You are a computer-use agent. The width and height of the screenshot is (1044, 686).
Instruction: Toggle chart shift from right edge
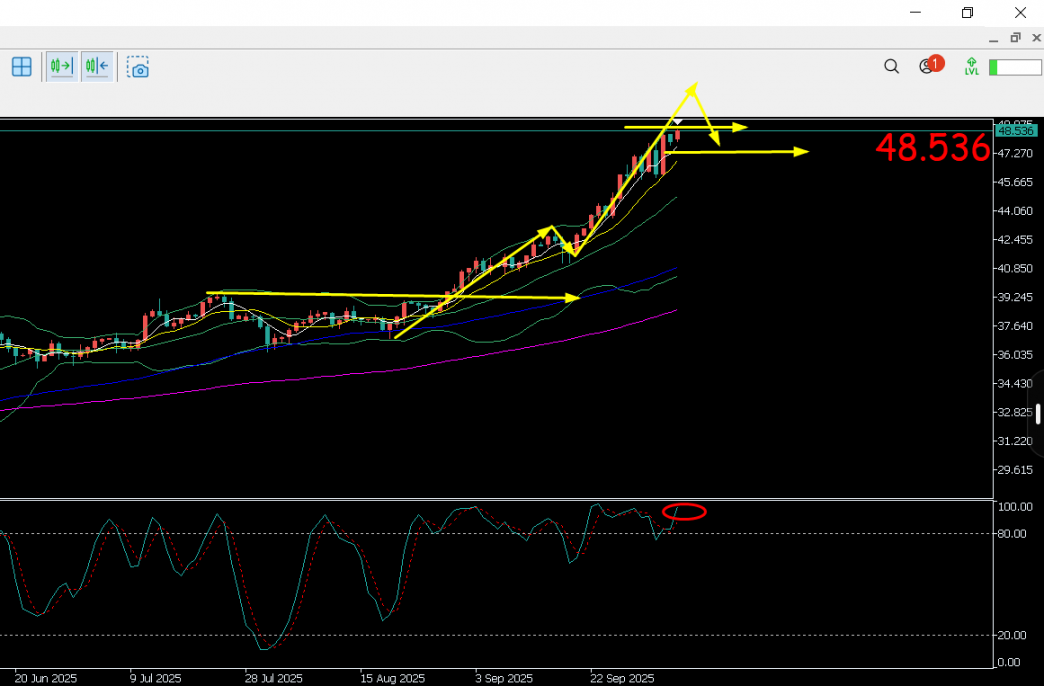click(97, 67)
